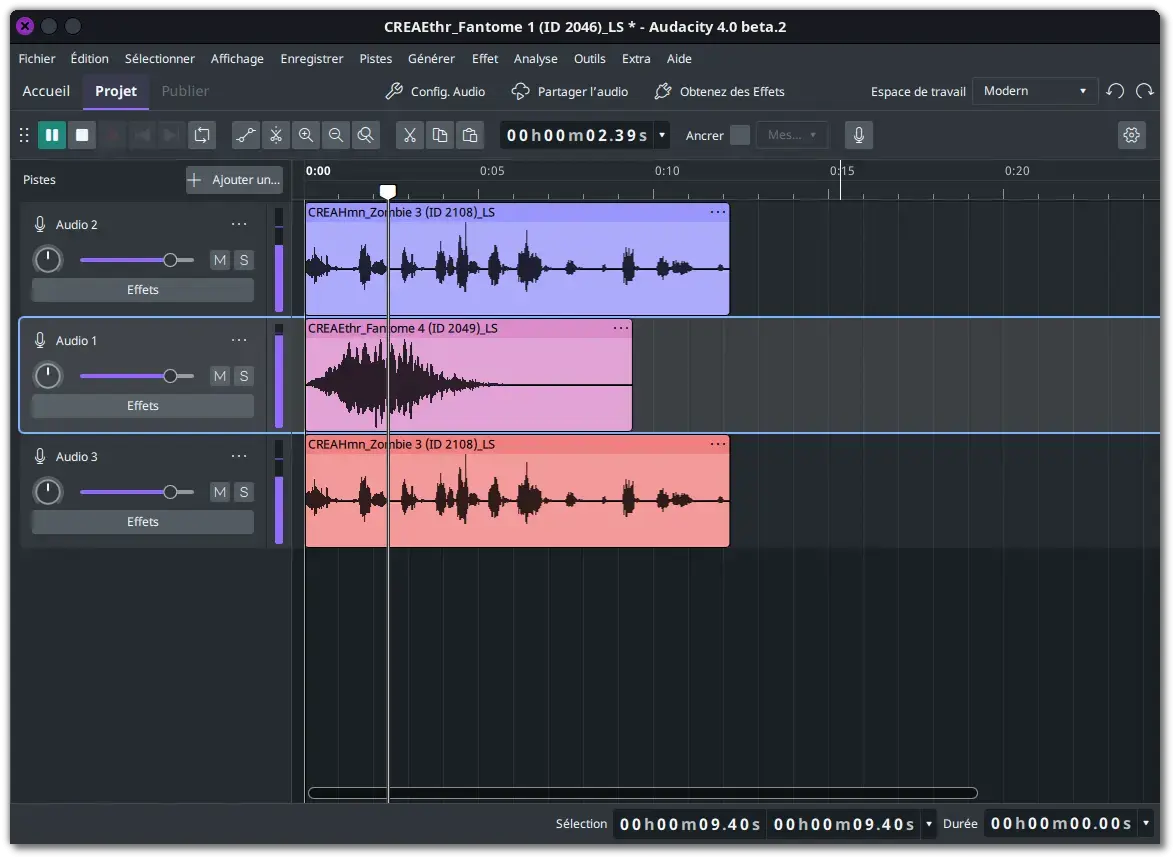Click the microphone record-meter icon

click(859, 136)
